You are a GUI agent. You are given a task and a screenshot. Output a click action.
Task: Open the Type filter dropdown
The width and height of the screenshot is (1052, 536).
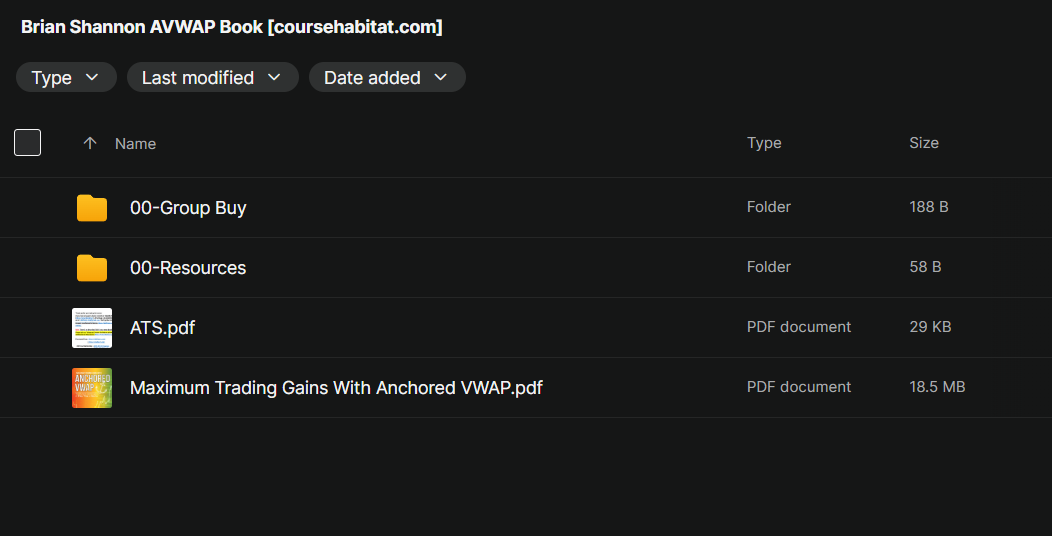pyautogui.click(x=66, y=77)
